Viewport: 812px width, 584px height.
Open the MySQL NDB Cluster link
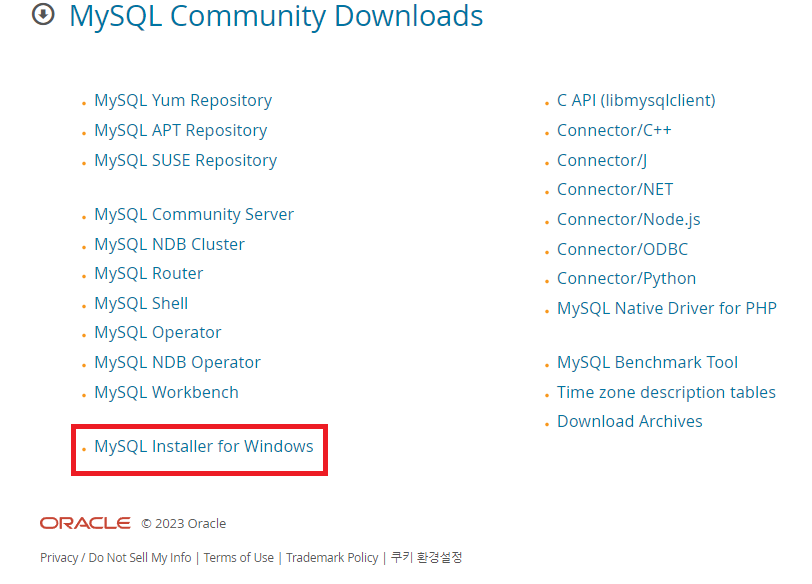169,244
